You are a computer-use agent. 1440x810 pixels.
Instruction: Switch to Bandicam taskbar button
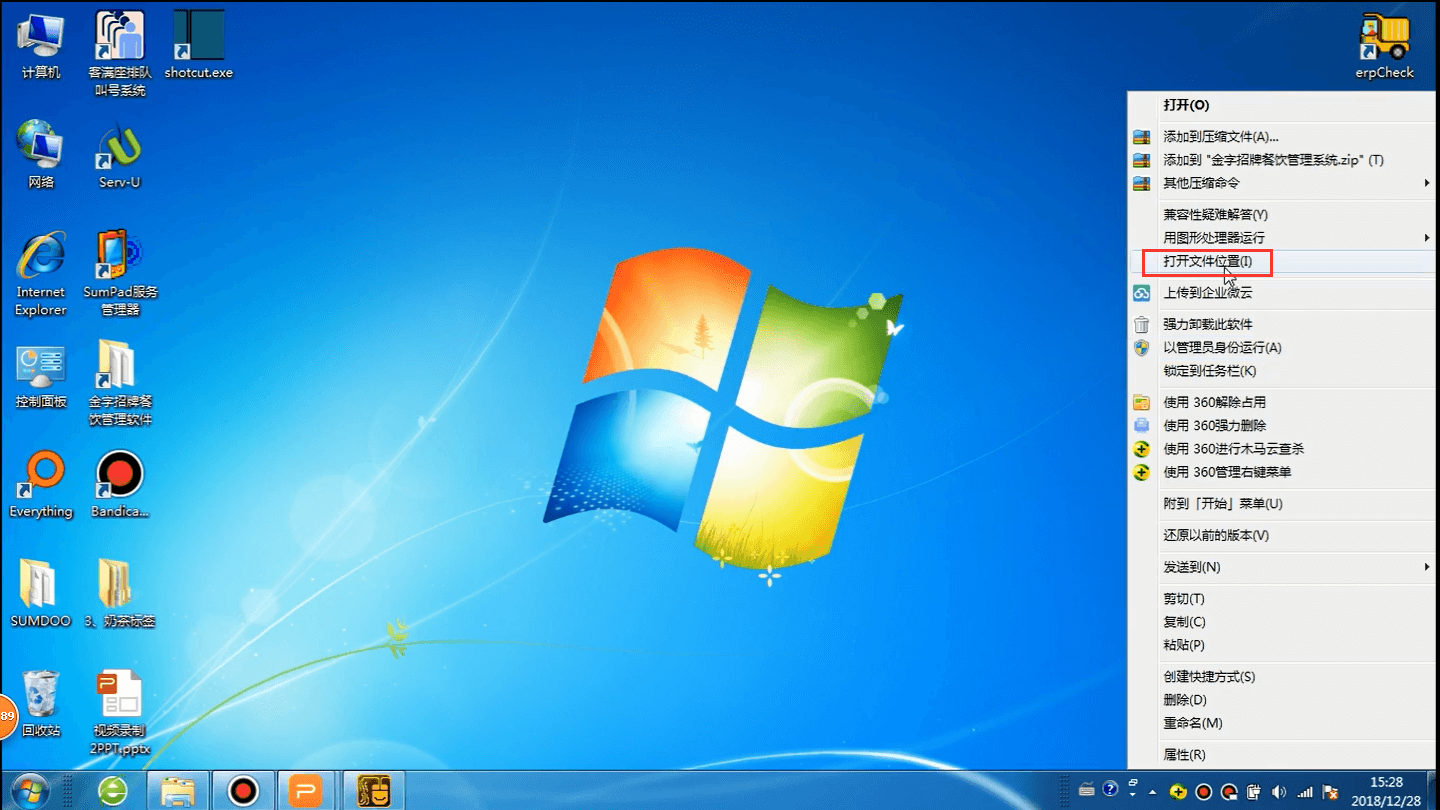pyautogui.click(x=243, y=791)
